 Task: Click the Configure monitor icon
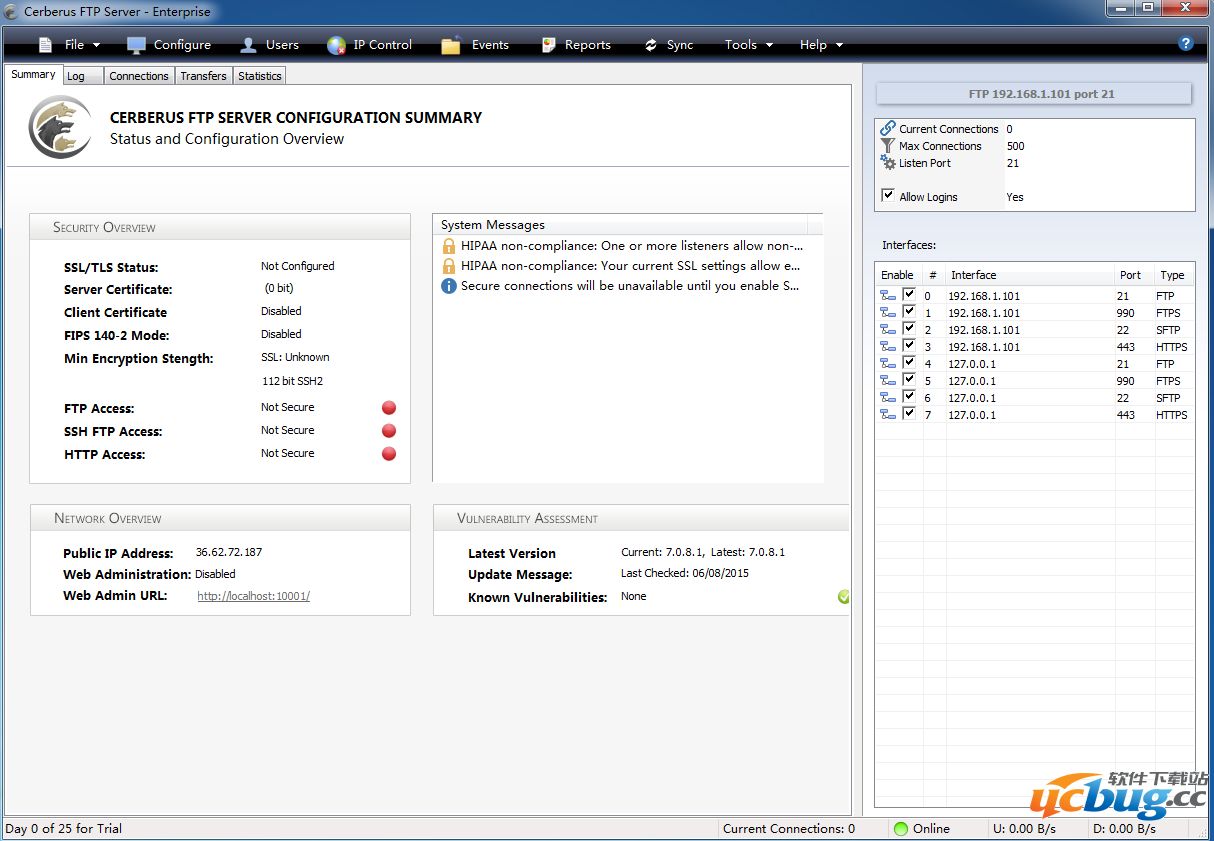tap(136, 45)
